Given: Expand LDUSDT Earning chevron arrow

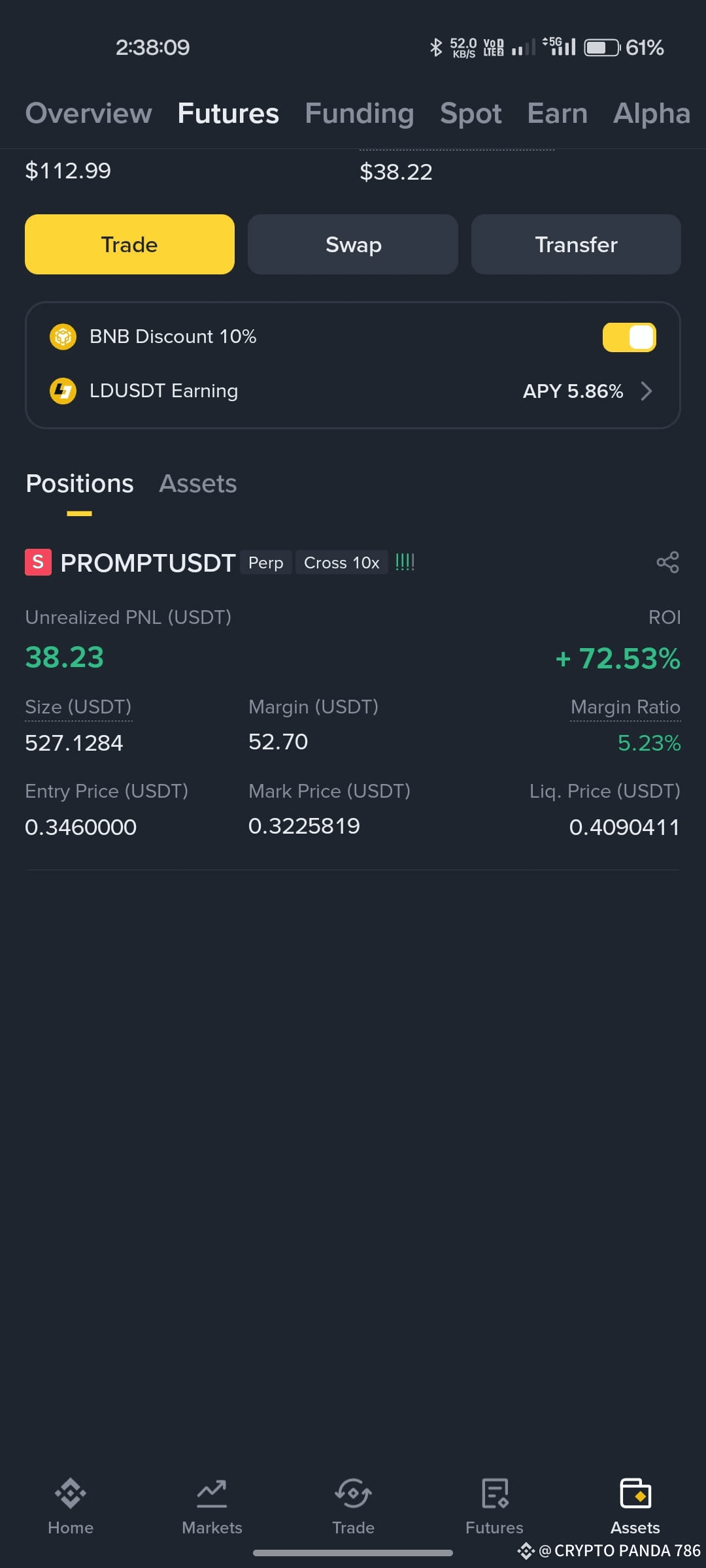Looking at the screenshot, I should (x=647, y=391).
